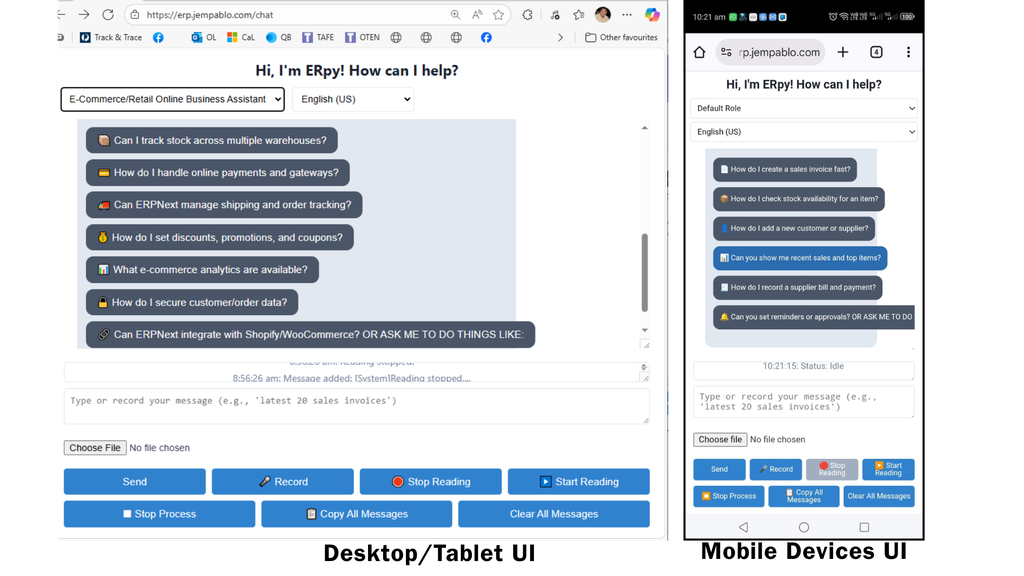1024x576 pixels.
Task: Open the mobile Default Role dropdown
Action: pos(804,108)
